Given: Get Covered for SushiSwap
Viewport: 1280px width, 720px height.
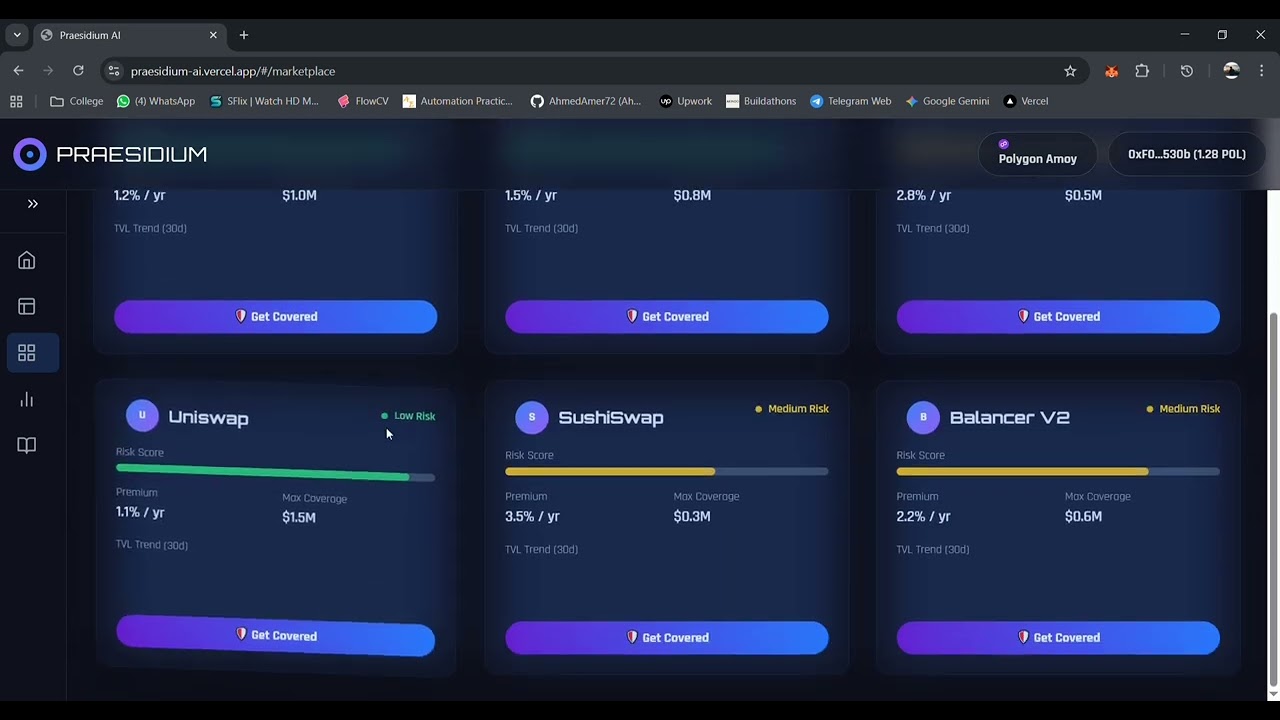Looking at the screenshot, I should pyautogui.click(x=666, y=637).
